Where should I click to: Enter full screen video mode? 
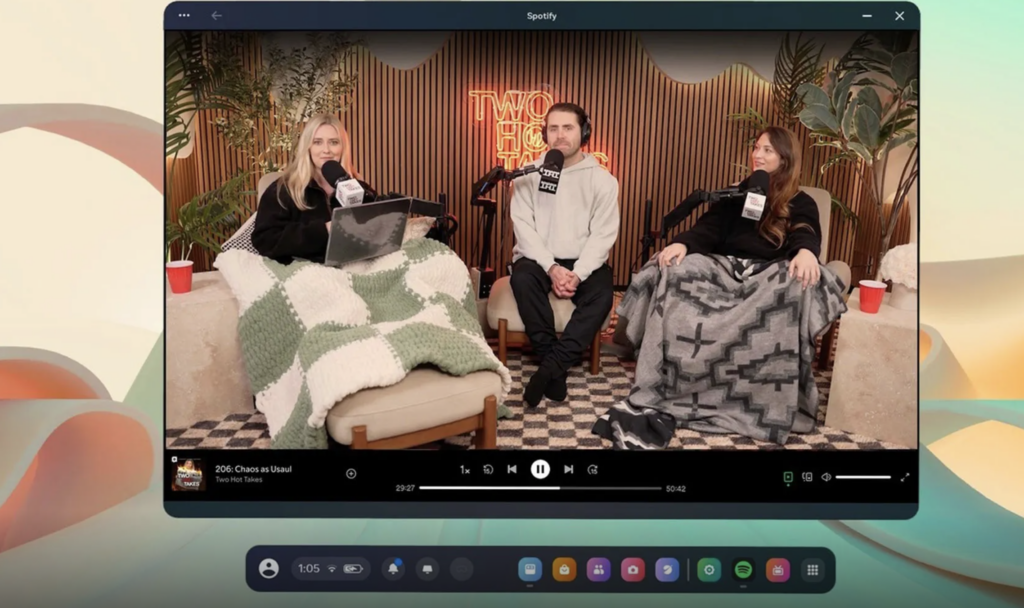[x=905, y=477]
